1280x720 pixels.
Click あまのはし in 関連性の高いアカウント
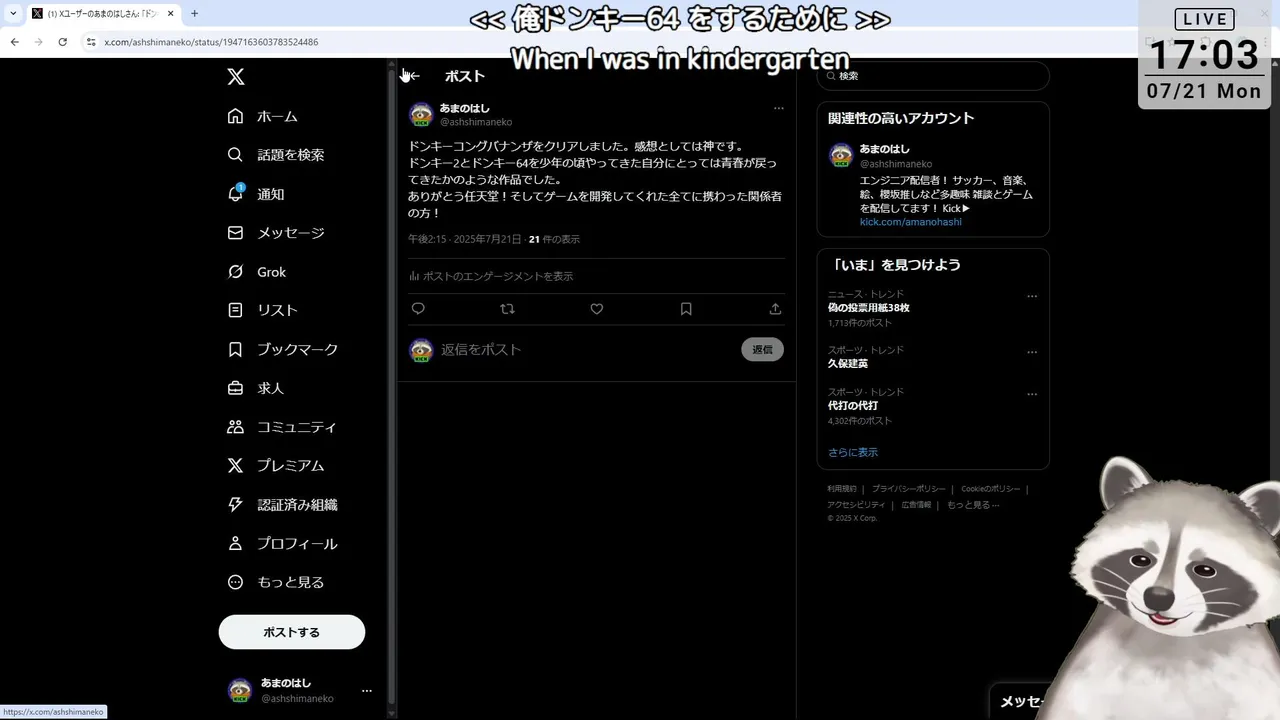tap(885, 149)
